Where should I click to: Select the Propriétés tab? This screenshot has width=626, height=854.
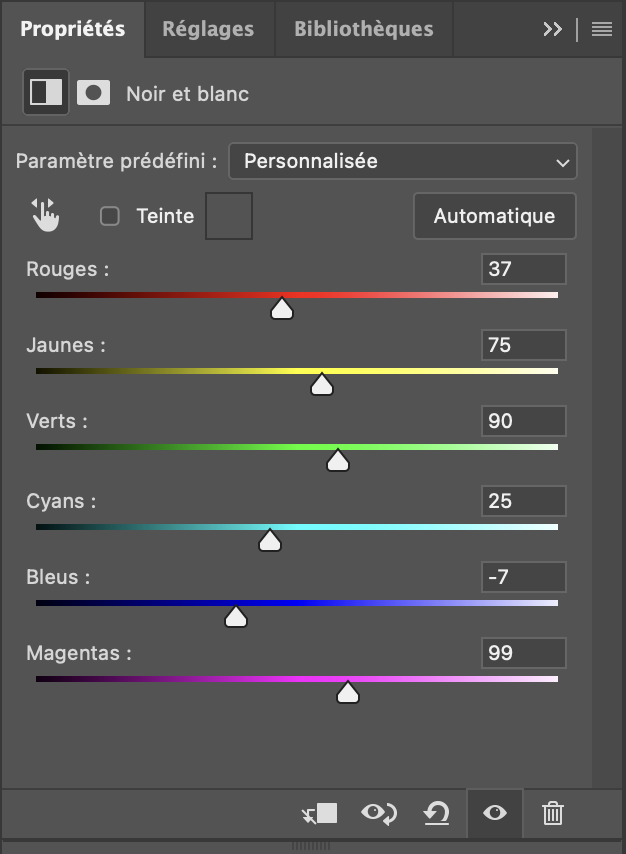(x=72, y=29)
